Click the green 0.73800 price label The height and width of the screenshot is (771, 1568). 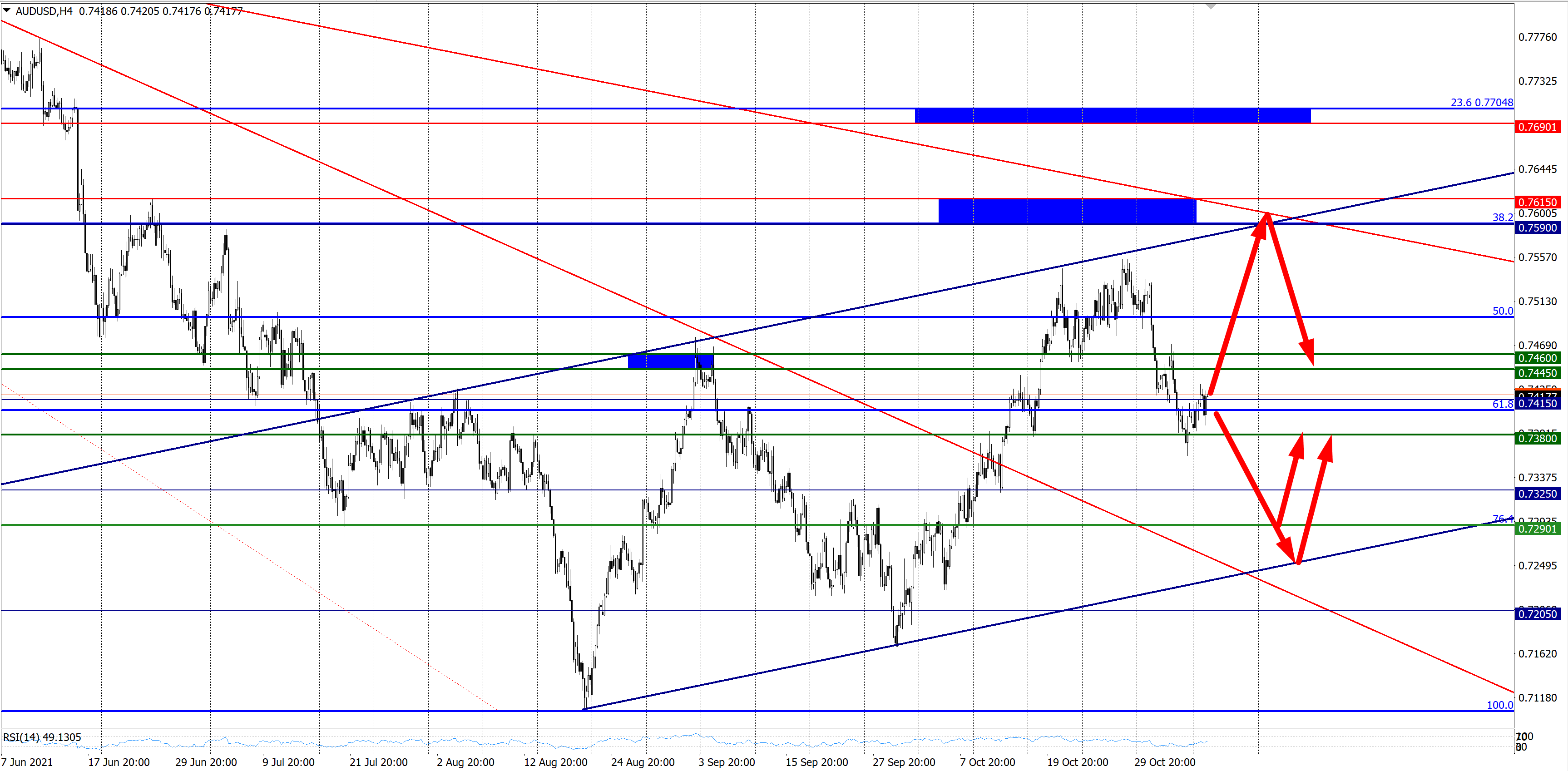(1537, 438)
